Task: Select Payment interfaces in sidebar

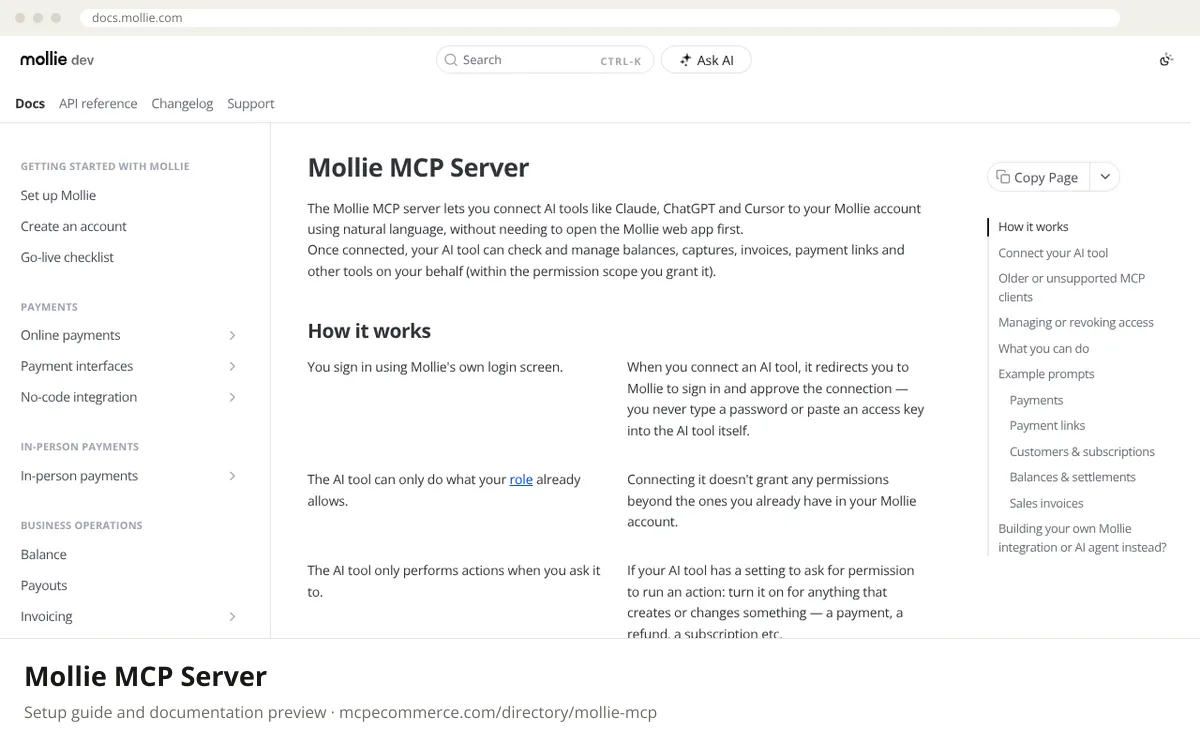Action: point(77,366)
